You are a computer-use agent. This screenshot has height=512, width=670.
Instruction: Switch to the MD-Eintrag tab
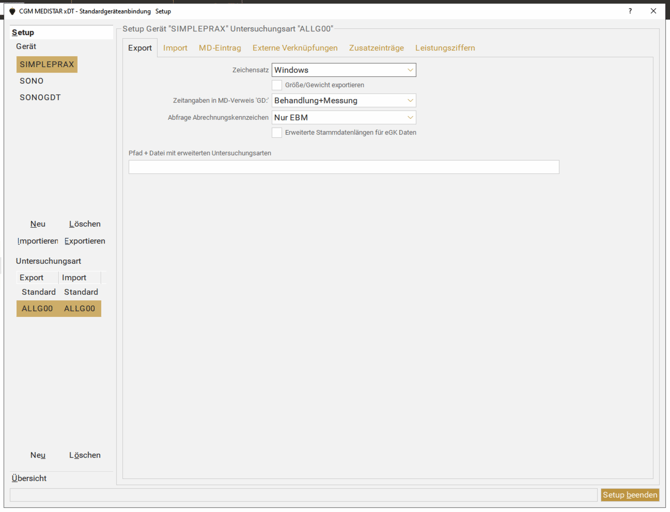click(x=220, y=48)
